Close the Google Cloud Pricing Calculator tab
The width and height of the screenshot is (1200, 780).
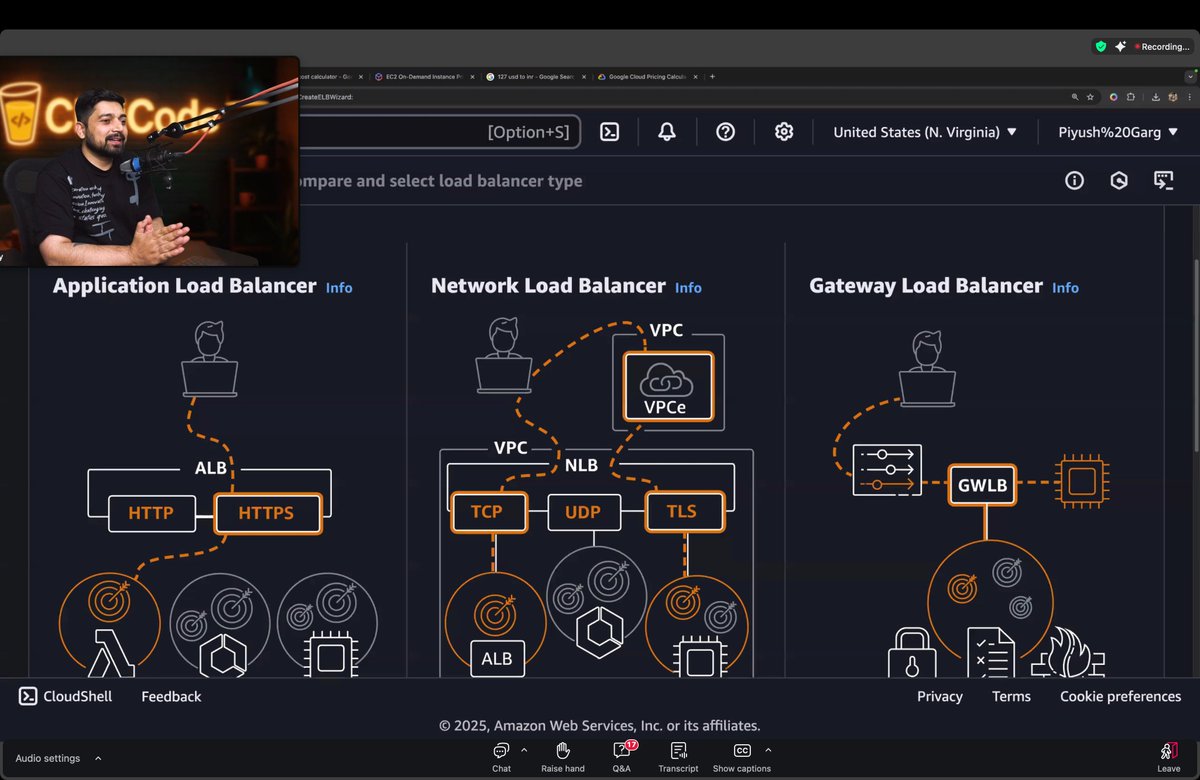pos(697,76)
